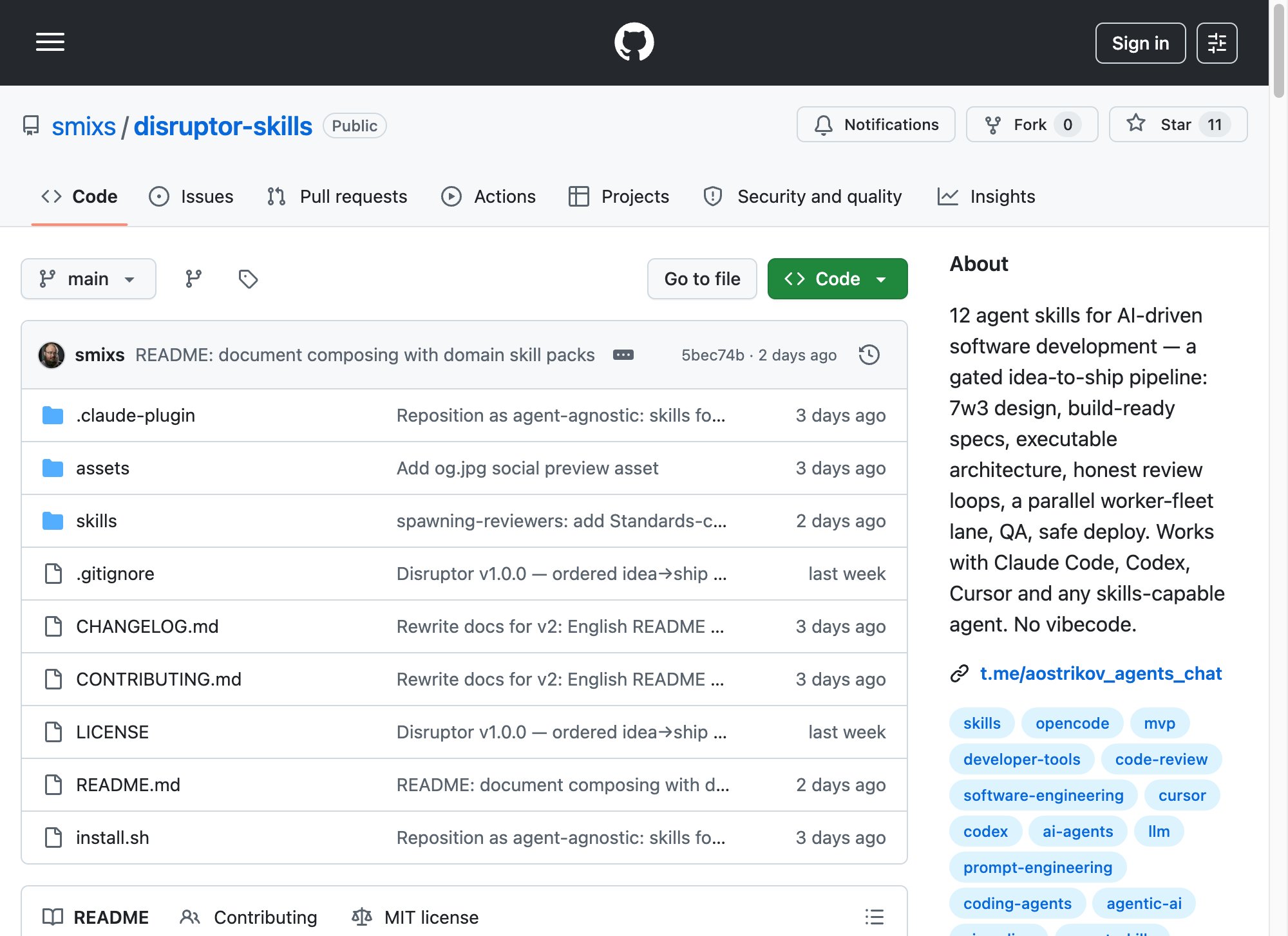Select the MIT license tab
This screenshot has height=936, width=1288.
(415, 917)
